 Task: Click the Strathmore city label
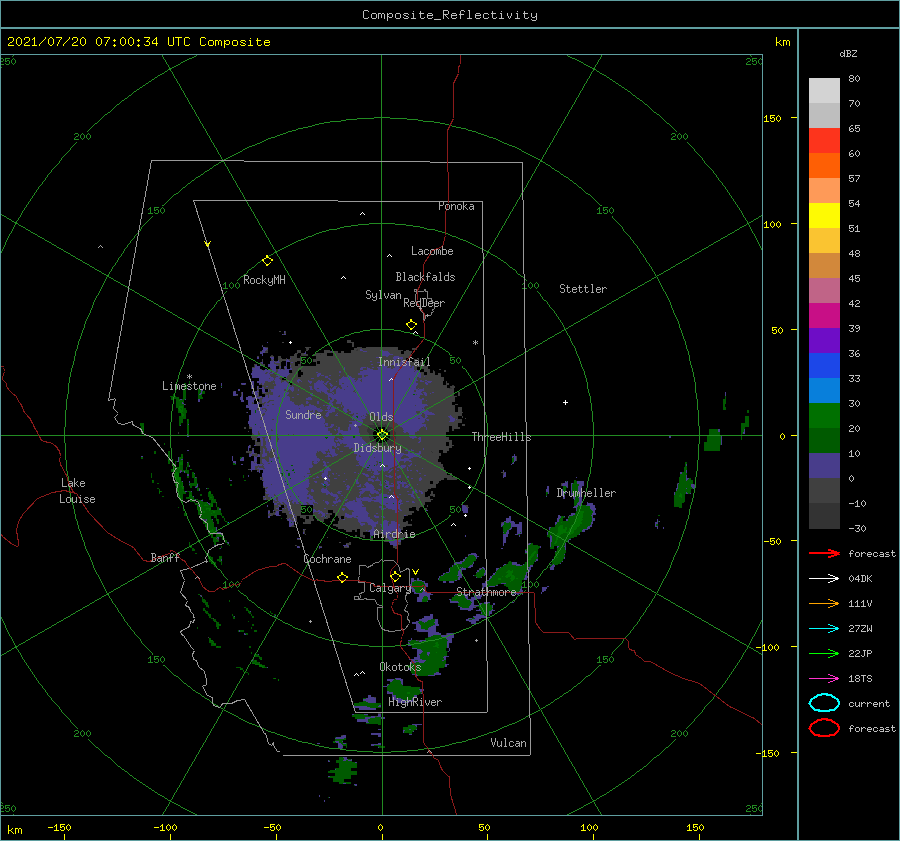click(x=486, y=592)
